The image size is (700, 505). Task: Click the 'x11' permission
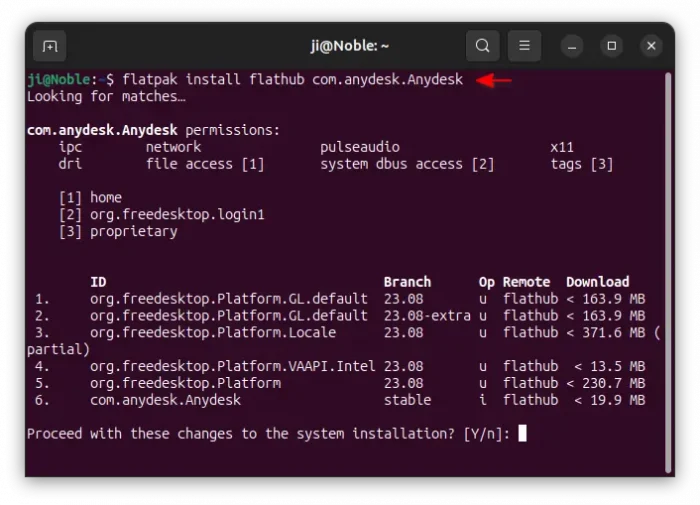point(562,147)
